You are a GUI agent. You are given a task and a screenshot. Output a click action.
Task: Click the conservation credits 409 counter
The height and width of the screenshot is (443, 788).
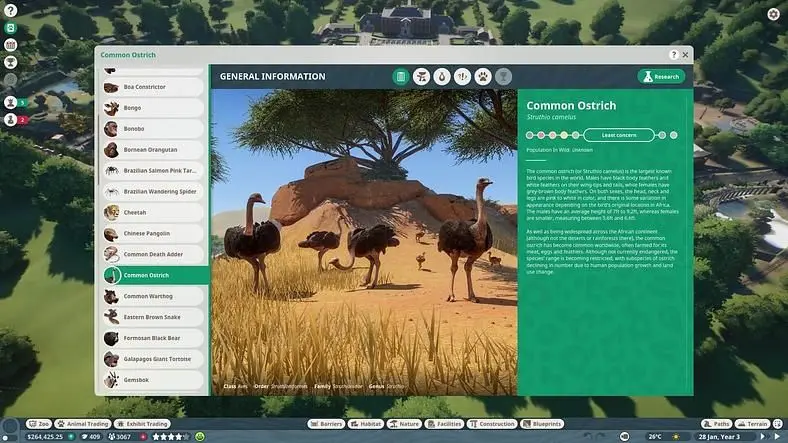pyautogui.click(x=91, y=437)
